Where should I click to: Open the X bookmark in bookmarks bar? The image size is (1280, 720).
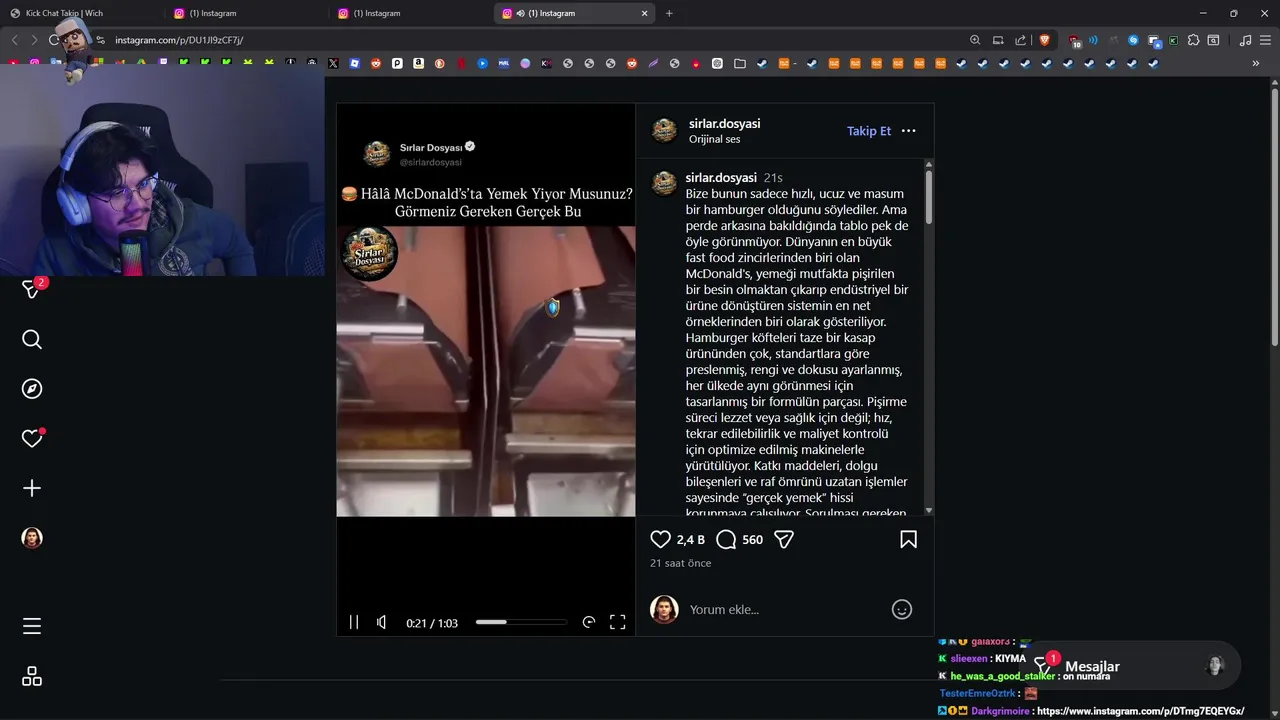[x=333, y=63]
